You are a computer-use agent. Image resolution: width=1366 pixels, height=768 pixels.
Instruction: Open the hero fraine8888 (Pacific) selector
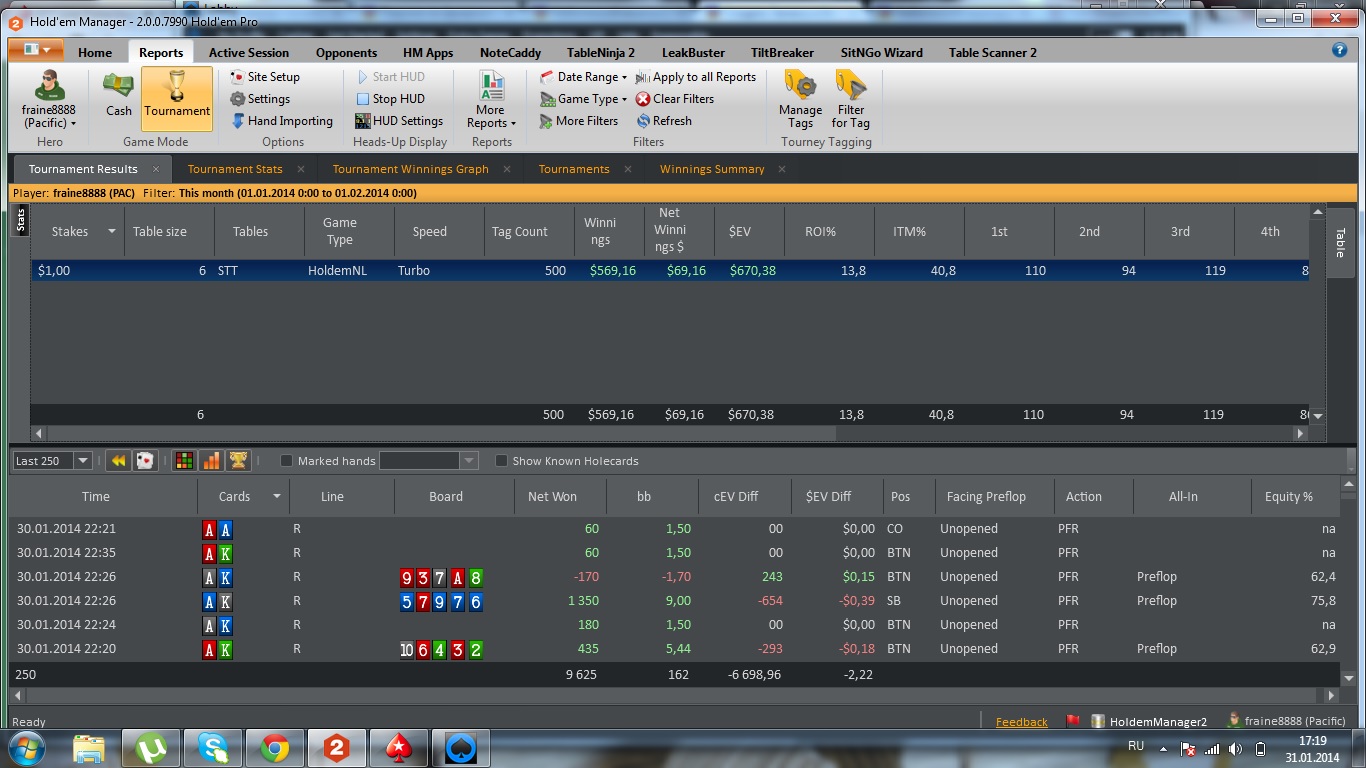pos(49,100)
